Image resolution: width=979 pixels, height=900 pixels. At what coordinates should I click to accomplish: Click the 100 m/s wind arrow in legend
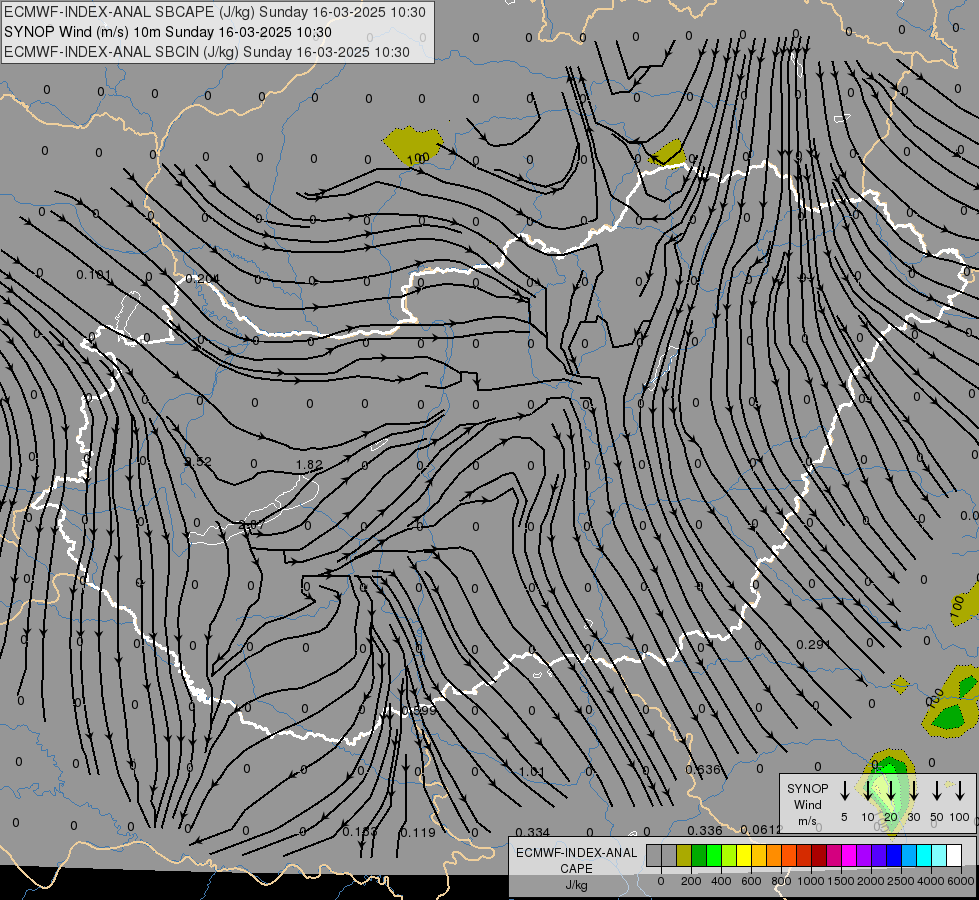960,791
